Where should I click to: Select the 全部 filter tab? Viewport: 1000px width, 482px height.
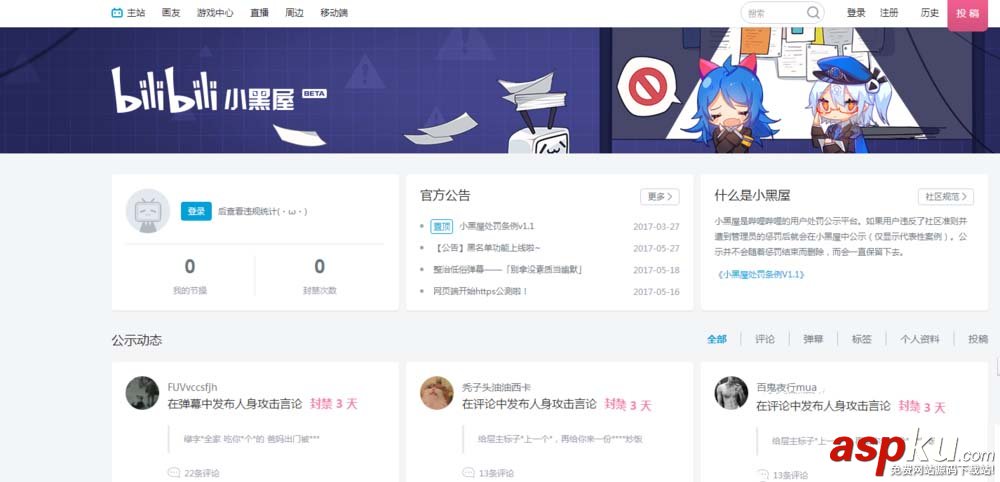pos(717,339)
